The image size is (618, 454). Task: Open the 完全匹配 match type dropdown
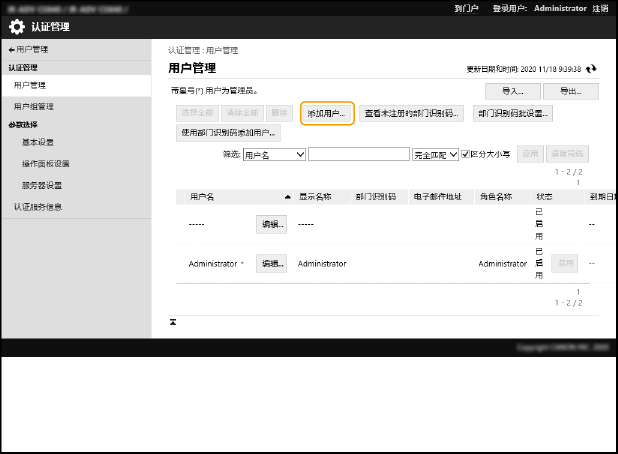pyautogui.click(x=435, y=154)
